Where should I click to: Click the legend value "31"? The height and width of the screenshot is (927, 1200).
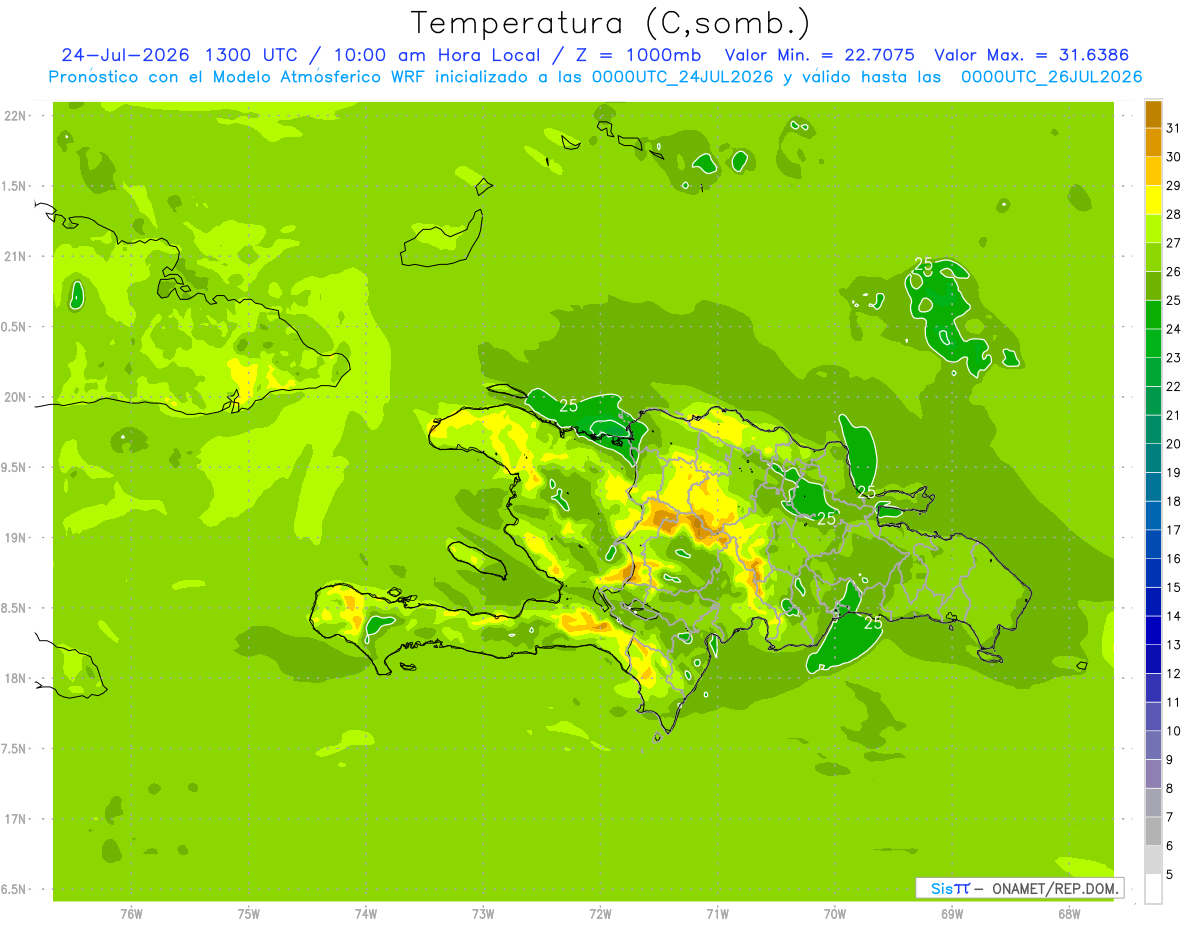(x=1174, y=128)
